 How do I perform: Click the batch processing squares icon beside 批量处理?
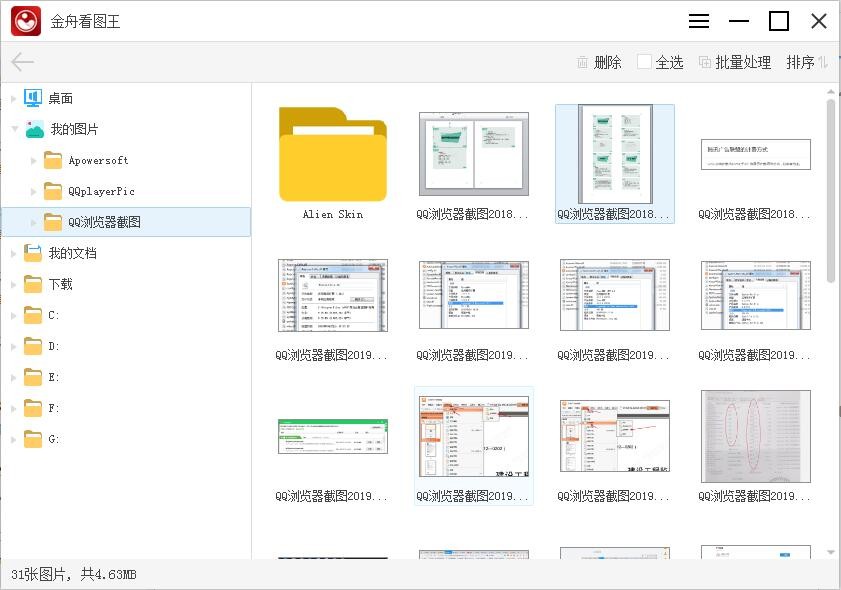pyautogui.click(x=706, y=61)
